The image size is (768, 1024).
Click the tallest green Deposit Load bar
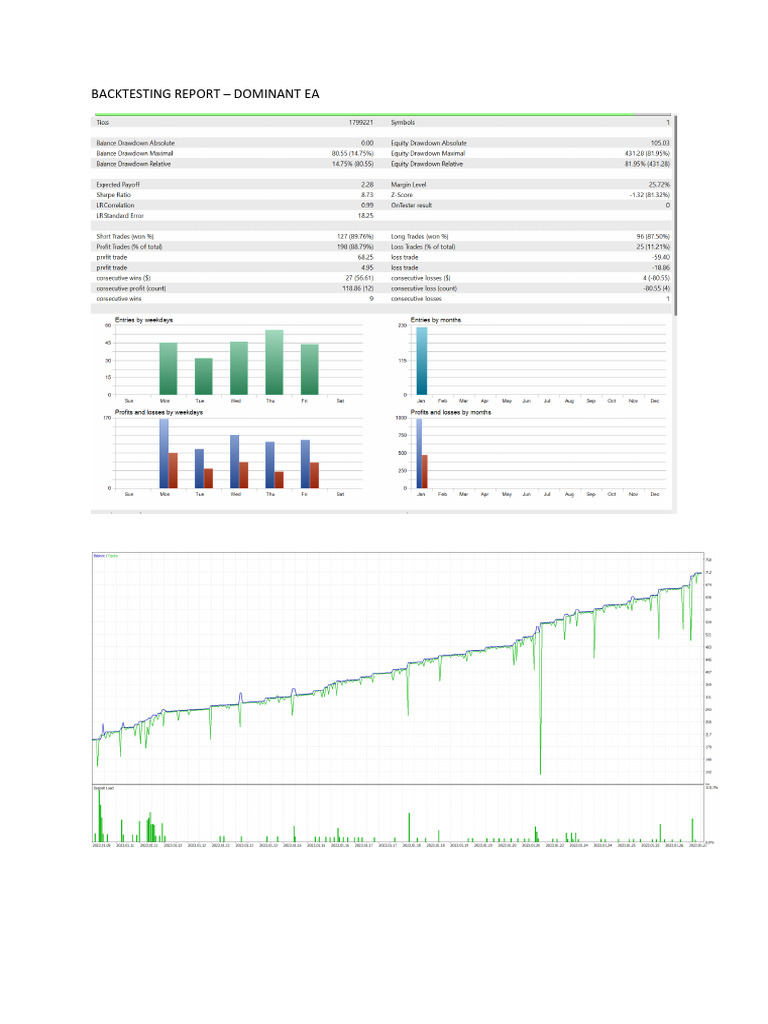pyautogui.click(x=99, y=815)
